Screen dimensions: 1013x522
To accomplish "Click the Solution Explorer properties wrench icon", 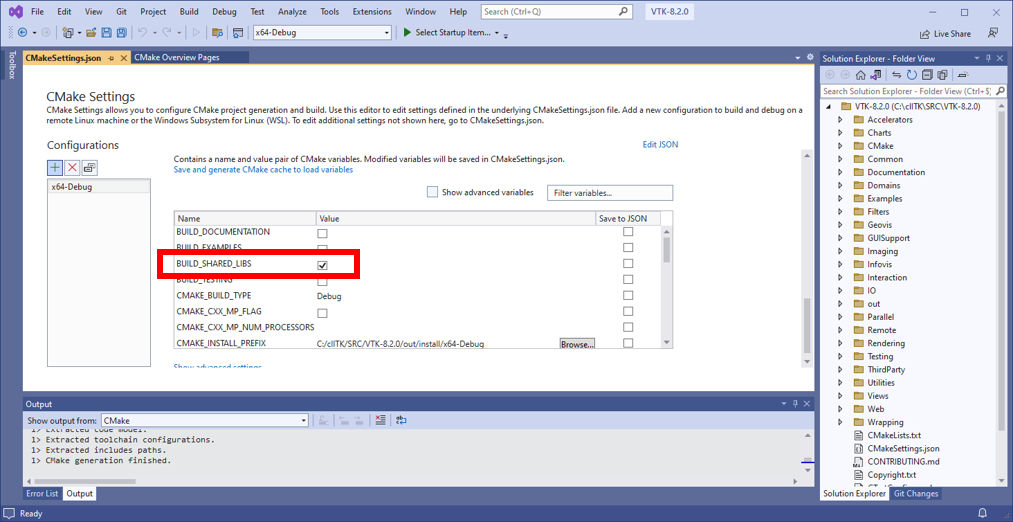I will click(x=963, y=75).
